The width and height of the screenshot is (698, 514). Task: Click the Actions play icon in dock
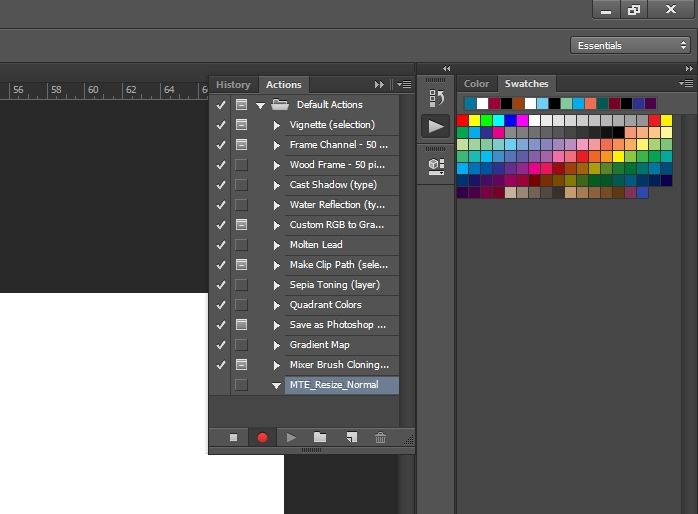[x=436, y=127]
